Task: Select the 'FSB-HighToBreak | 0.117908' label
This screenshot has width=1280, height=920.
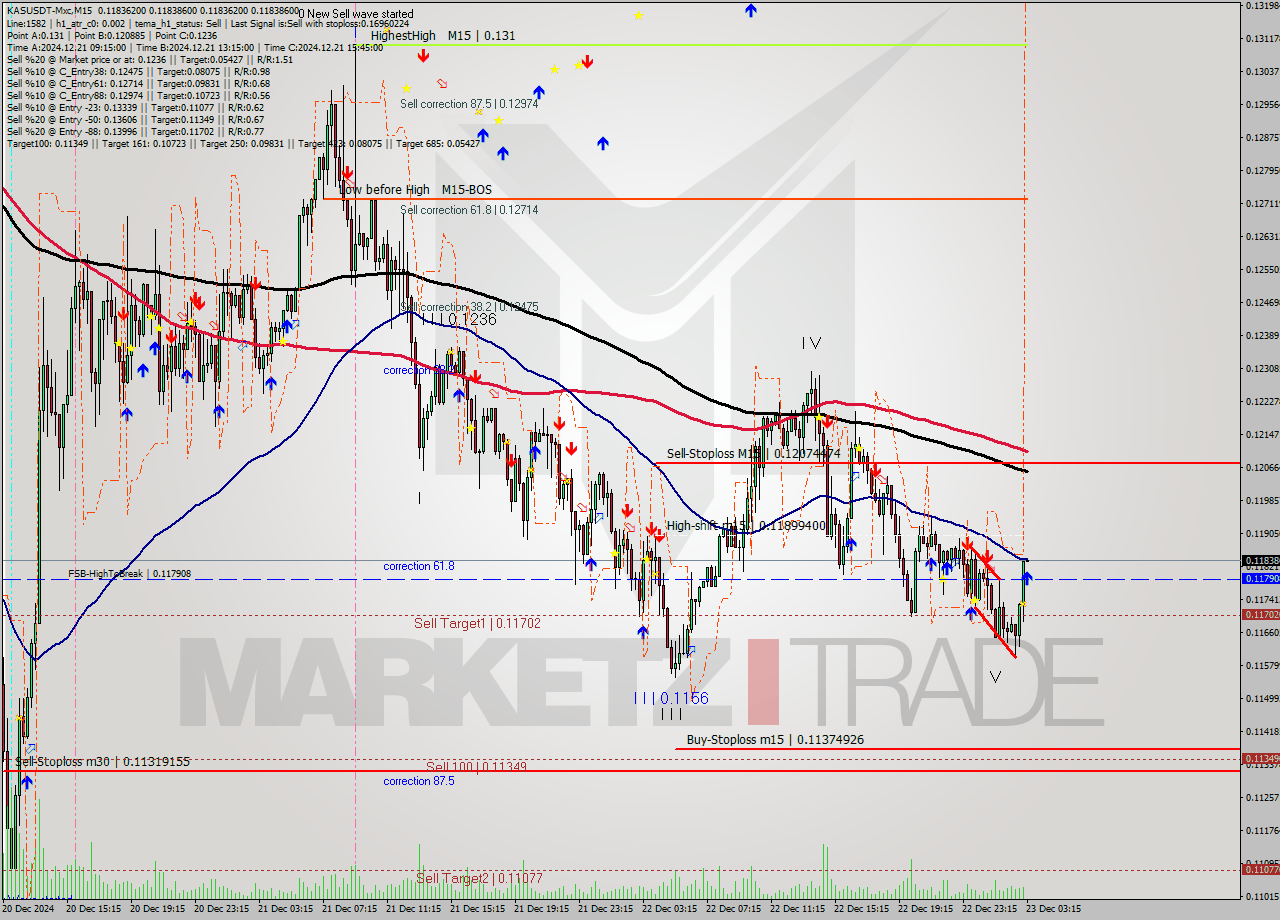Action: (x=129, y=574)
